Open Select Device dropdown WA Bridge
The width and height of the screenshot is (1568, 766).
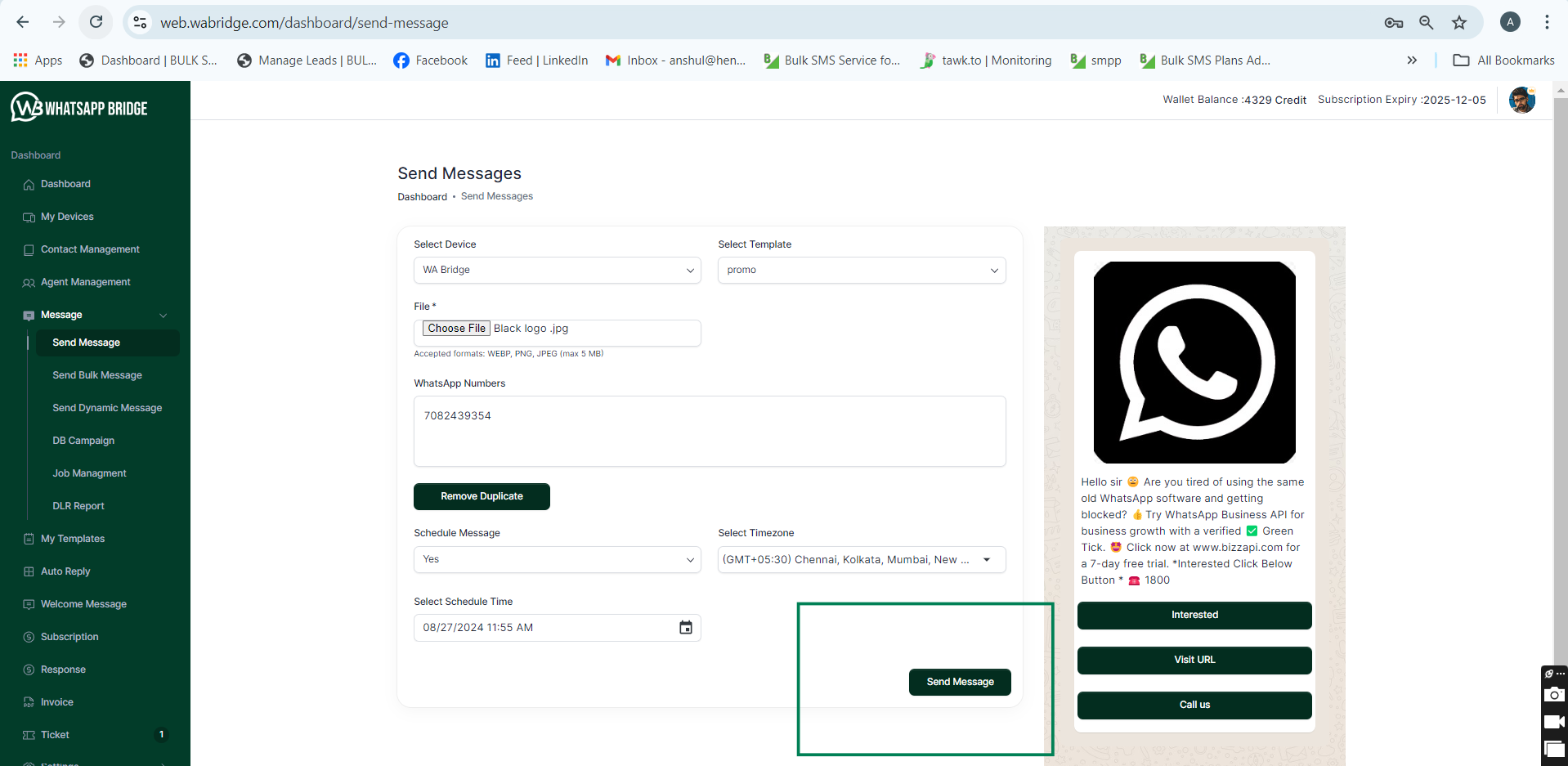558,271
